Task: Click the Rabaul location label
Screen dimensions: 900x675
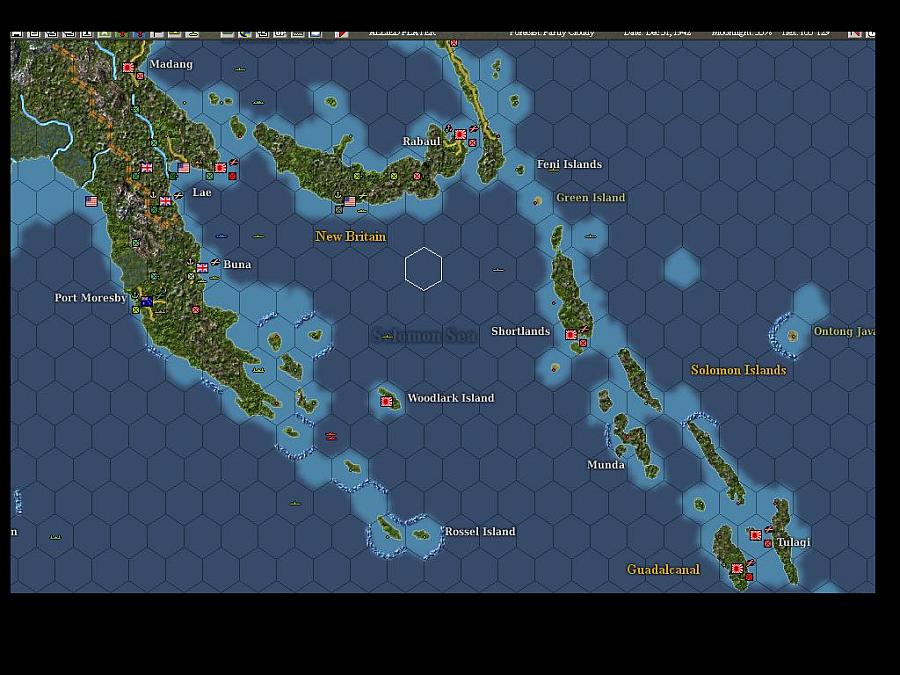Action: 421,141
